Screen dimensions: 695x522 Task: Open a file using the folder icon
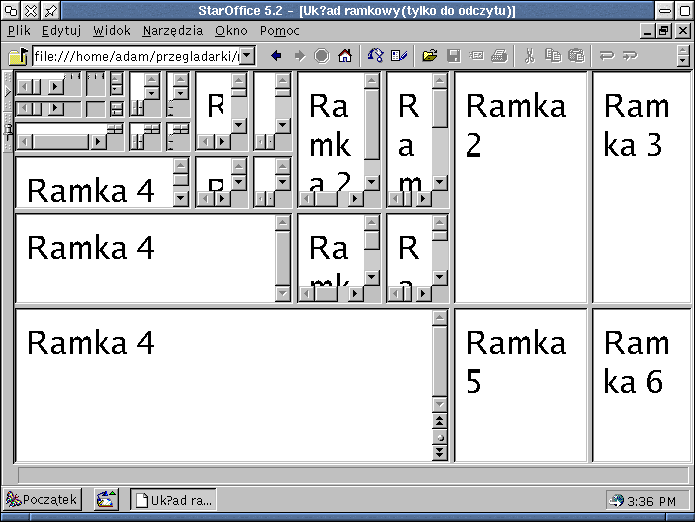click(430, 56)
